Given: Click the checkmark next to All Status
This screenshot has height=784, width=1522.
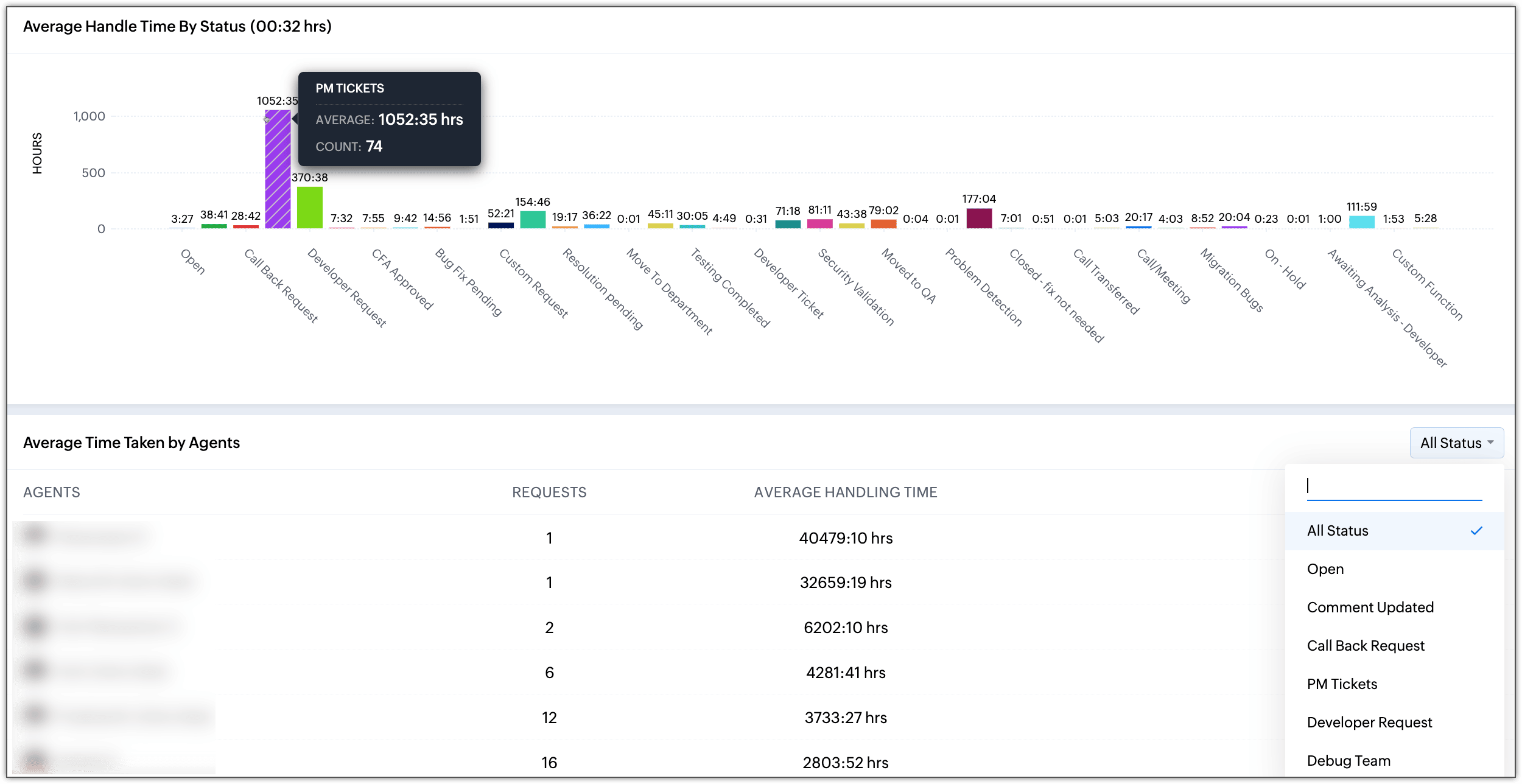Looking at the screenshot, I should coord(1476,531).
